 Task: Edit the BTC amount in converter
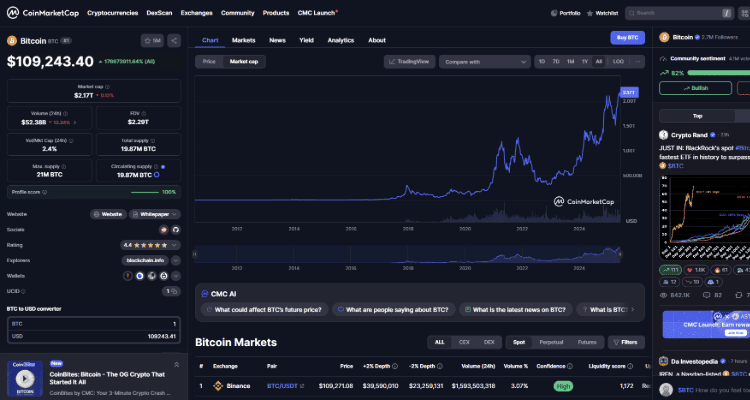coord(94,324)
